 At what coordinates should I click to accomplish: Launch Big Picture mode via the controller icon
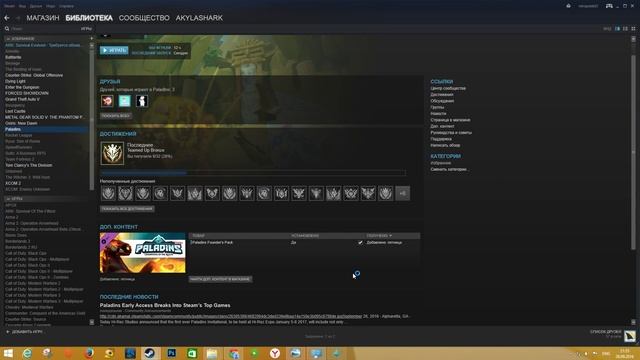click(609, 6)
